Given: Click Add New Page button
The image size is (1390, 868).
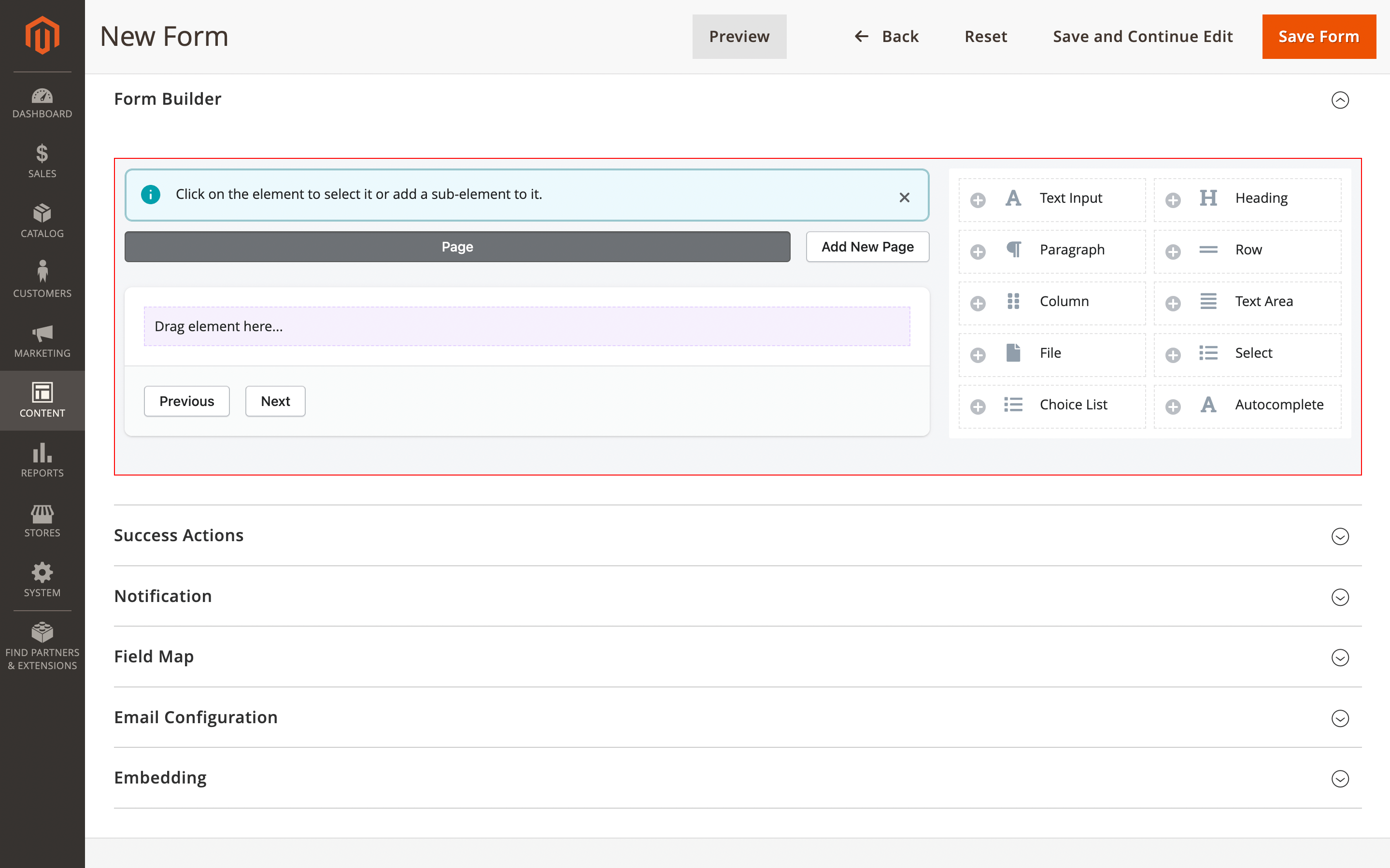Looking at the screenshot, I should point(867,247).
